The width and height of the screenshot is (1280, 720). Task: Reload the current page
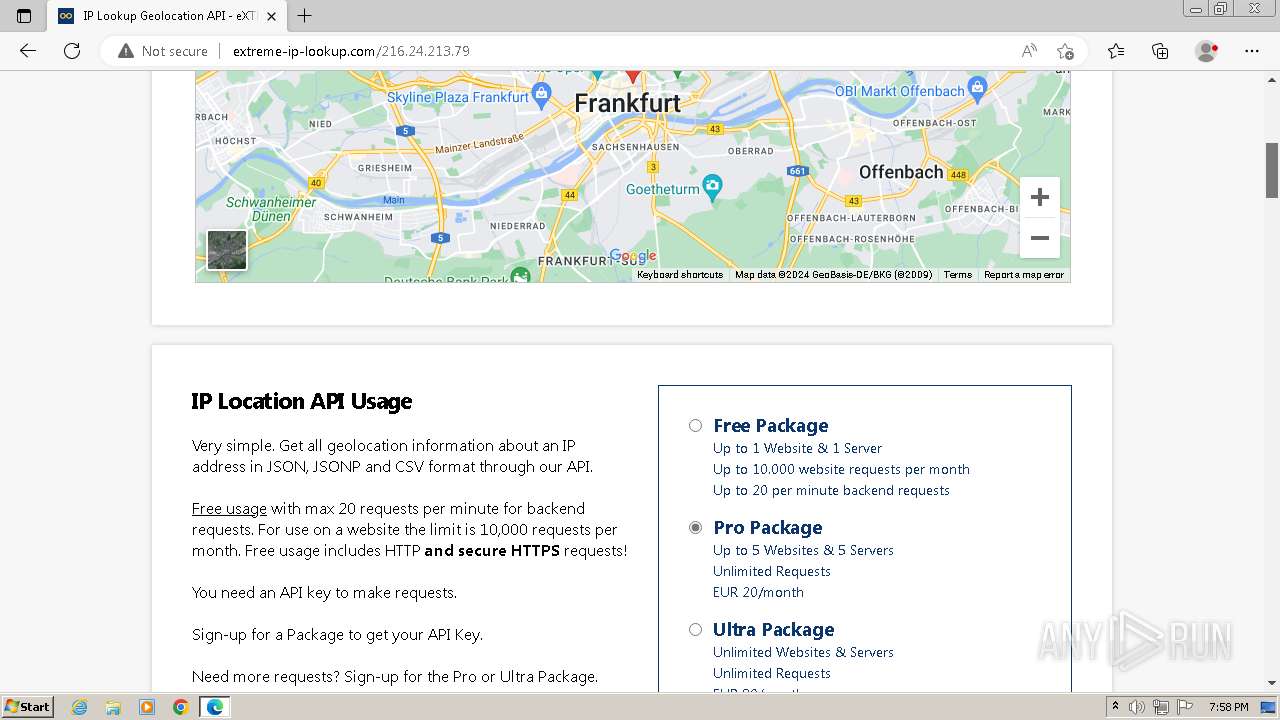click(x=72, y=51)
